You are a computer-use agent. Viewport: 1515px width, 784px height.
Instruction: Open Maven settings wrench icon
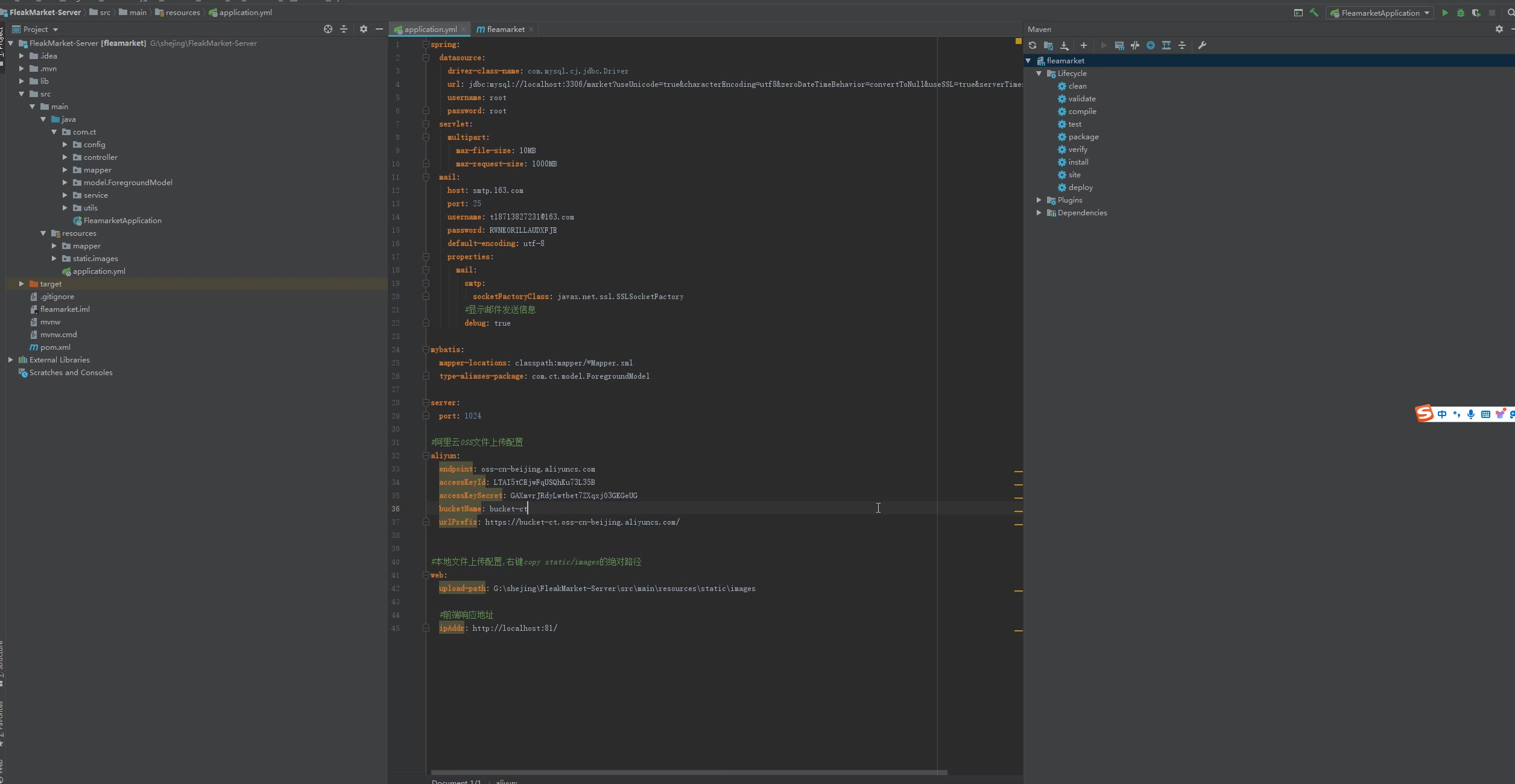(x=1202, y=45)
